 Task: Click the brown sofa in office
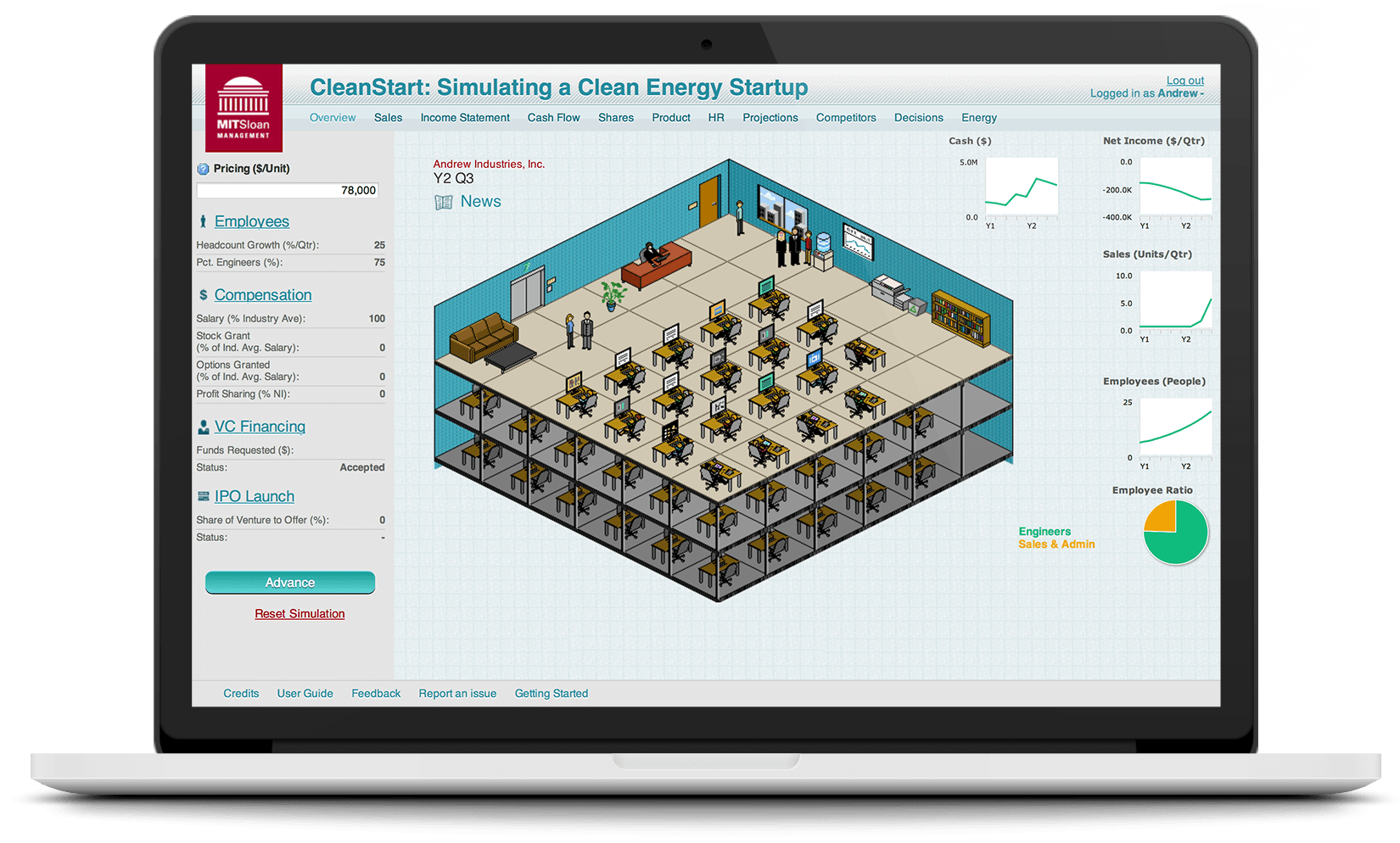click(x=484, y=336)
